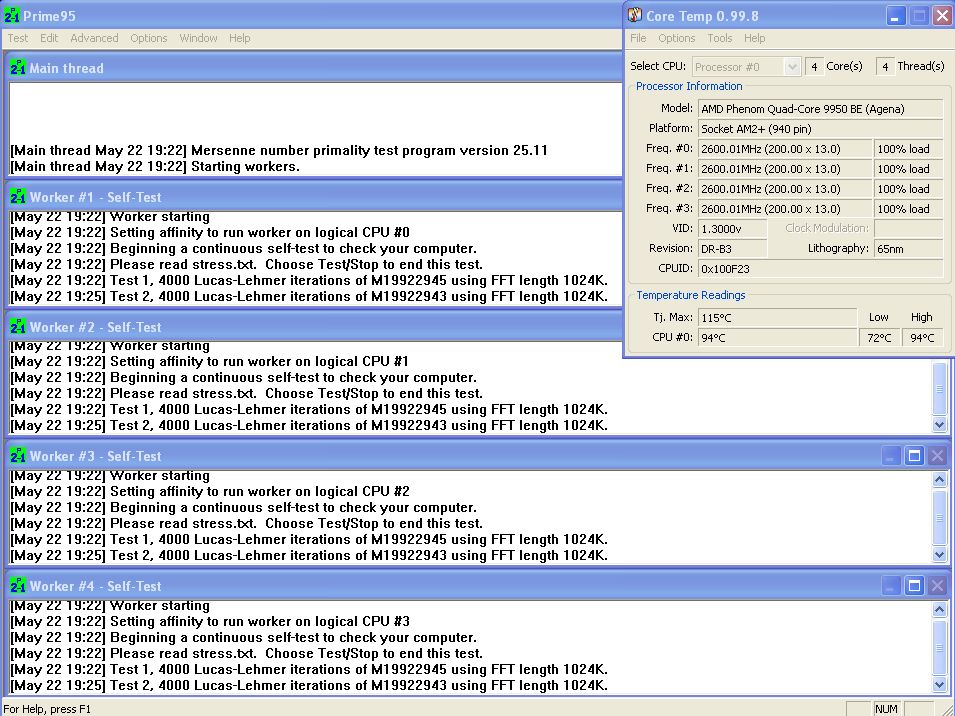Close the Worker #4 sub-window
955x716 pixels.
(937, 586)
